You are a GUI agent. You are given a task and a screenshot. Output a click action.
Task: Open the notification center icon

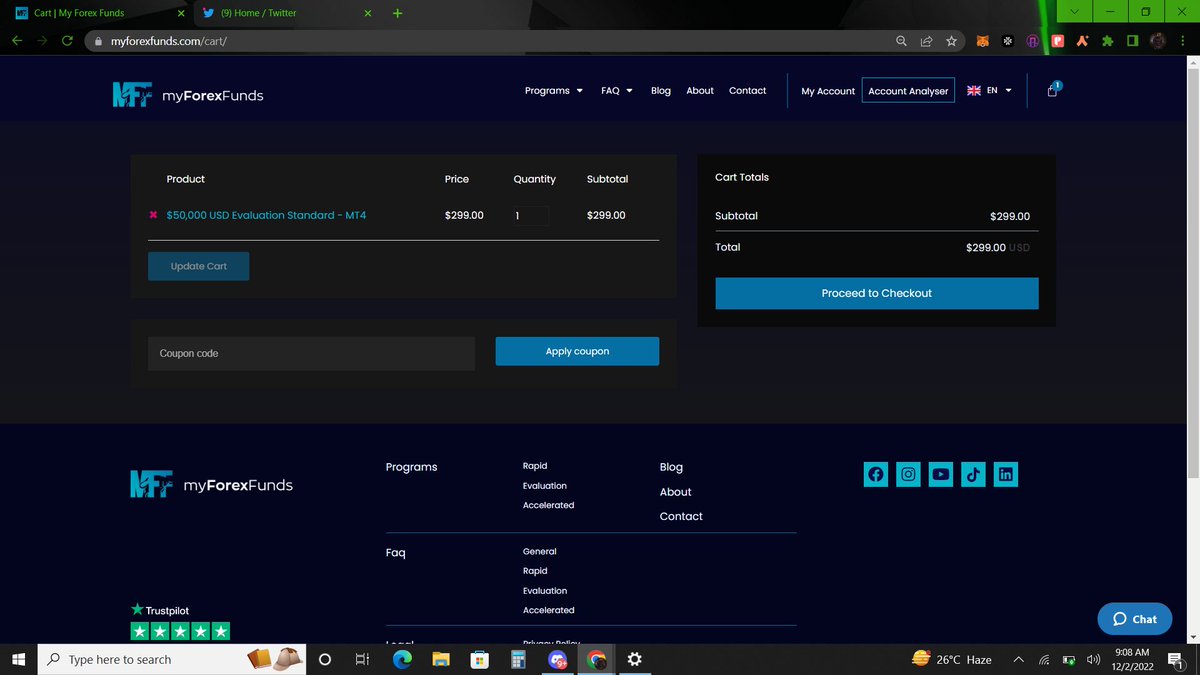pyautogui.click(x=1176, y=660)
